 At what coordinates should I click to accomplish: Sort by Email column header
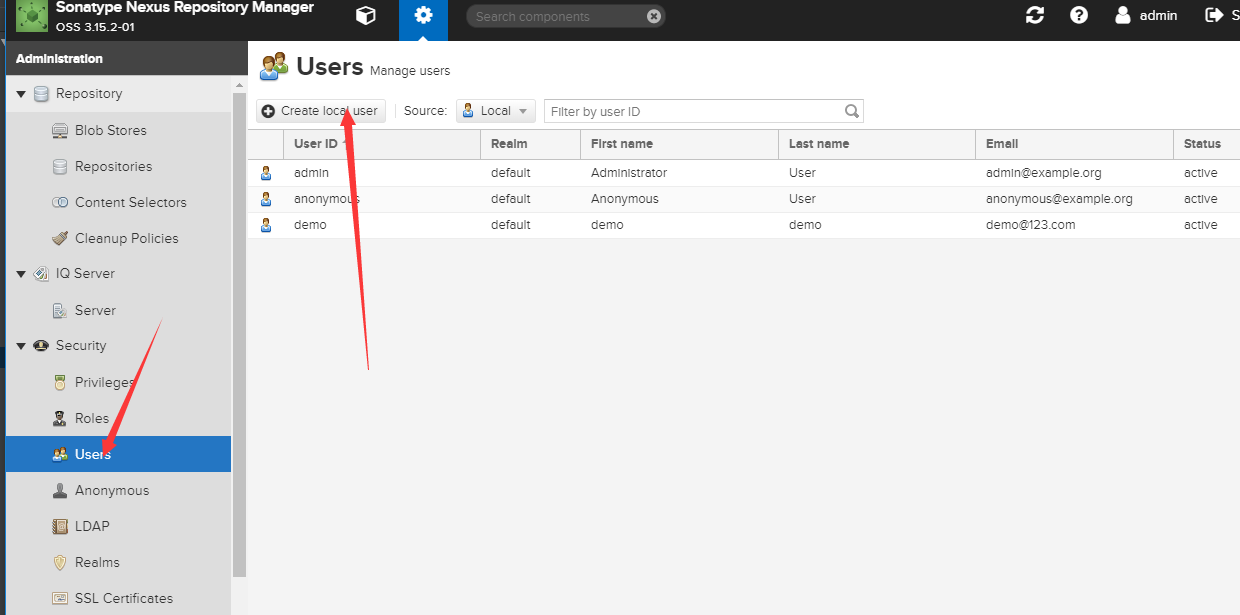click(x=1074, y=144)
